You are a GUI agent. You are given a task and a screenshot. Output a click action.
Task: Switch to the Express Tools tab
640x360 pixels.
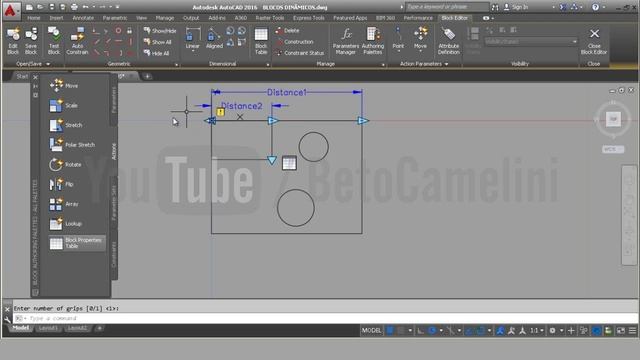pos(309,18)
